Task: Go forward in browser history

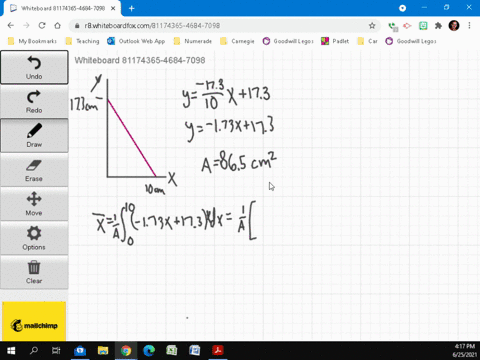Action: [x=26, y=26]
